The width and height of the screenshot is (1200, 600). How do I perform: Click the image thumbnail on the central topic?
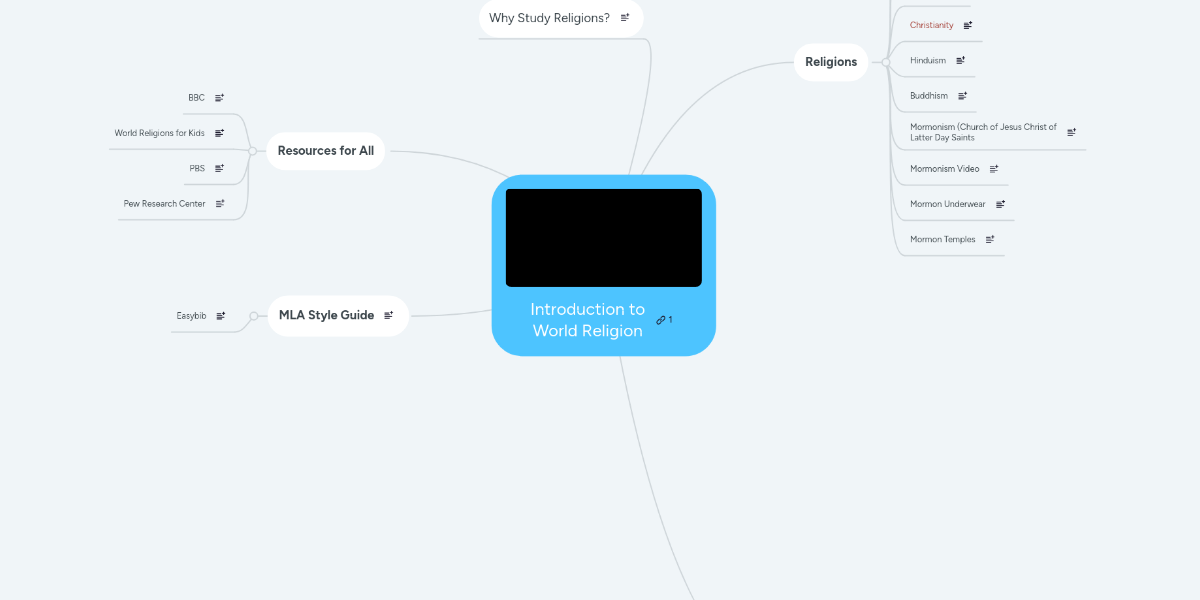[x=603, y=237]
